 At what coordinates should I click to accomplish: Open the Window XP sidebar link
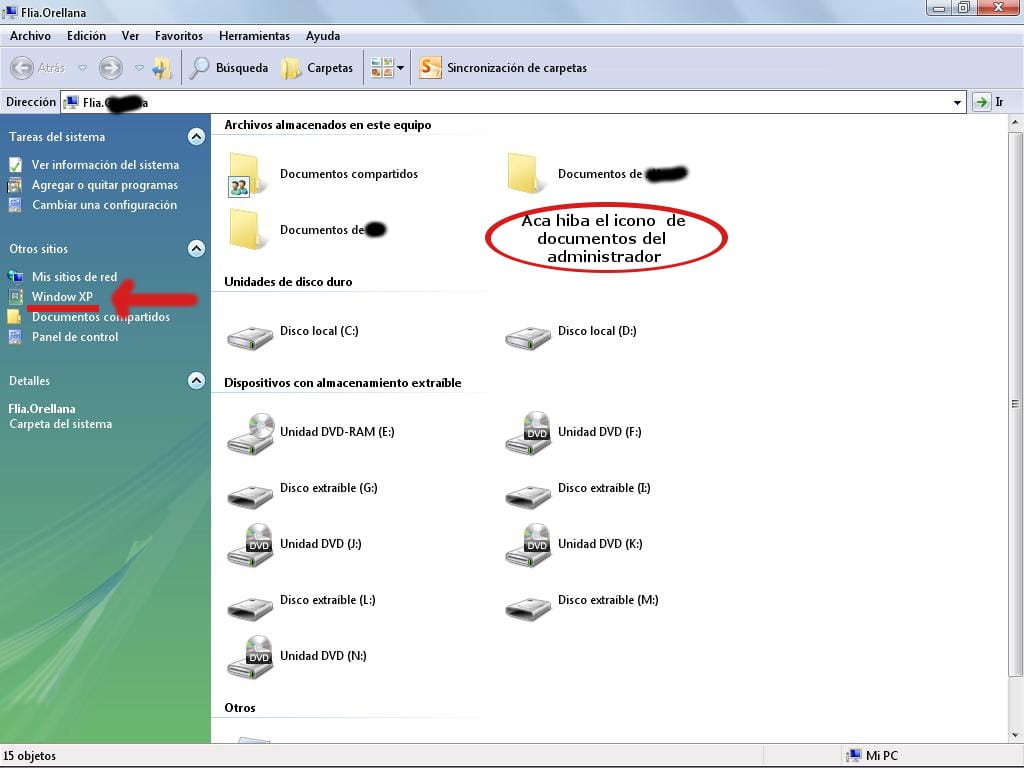[x=63, y=296]
